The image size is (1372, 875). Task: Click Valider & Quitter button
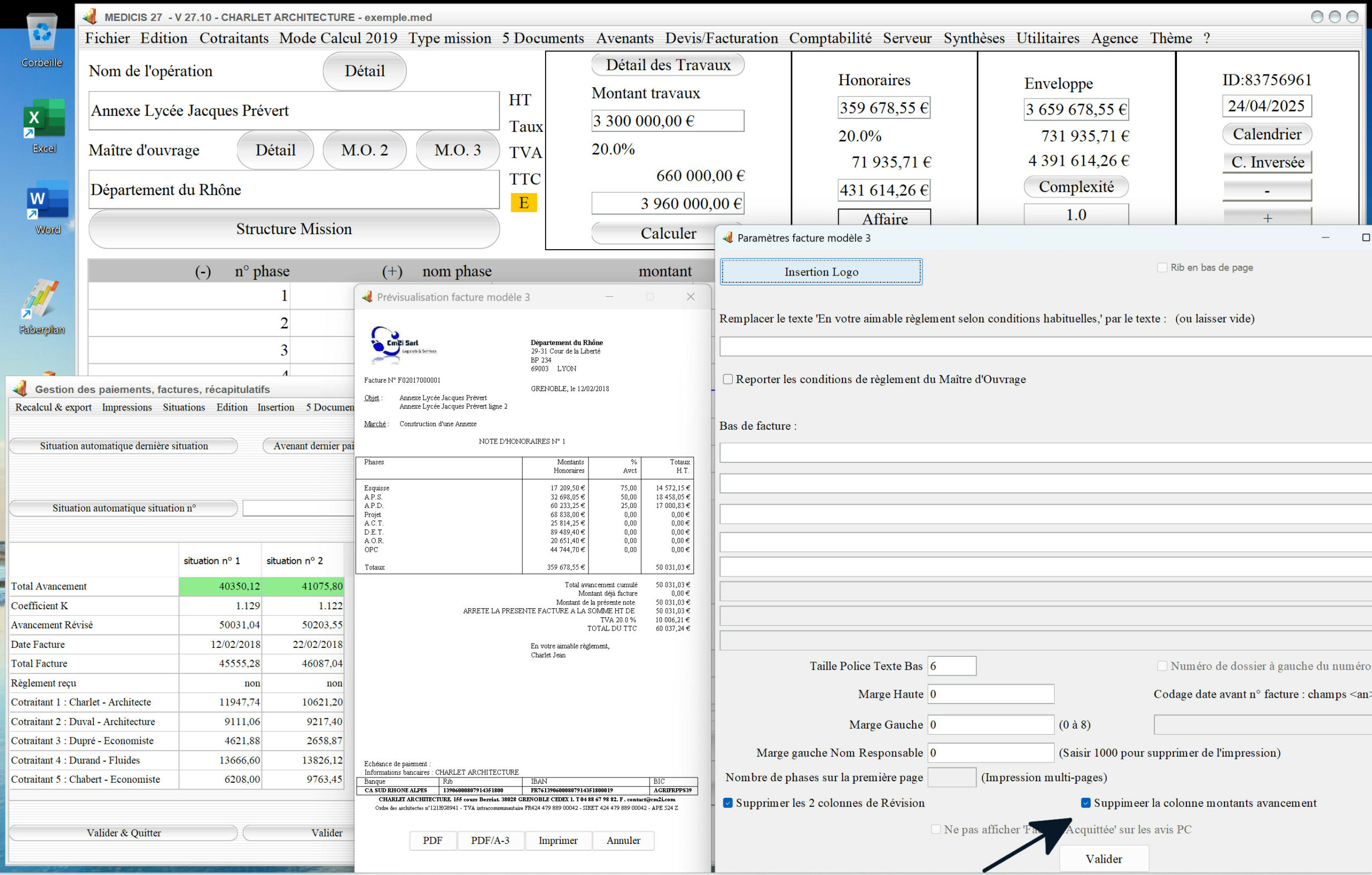click(123, 833)
